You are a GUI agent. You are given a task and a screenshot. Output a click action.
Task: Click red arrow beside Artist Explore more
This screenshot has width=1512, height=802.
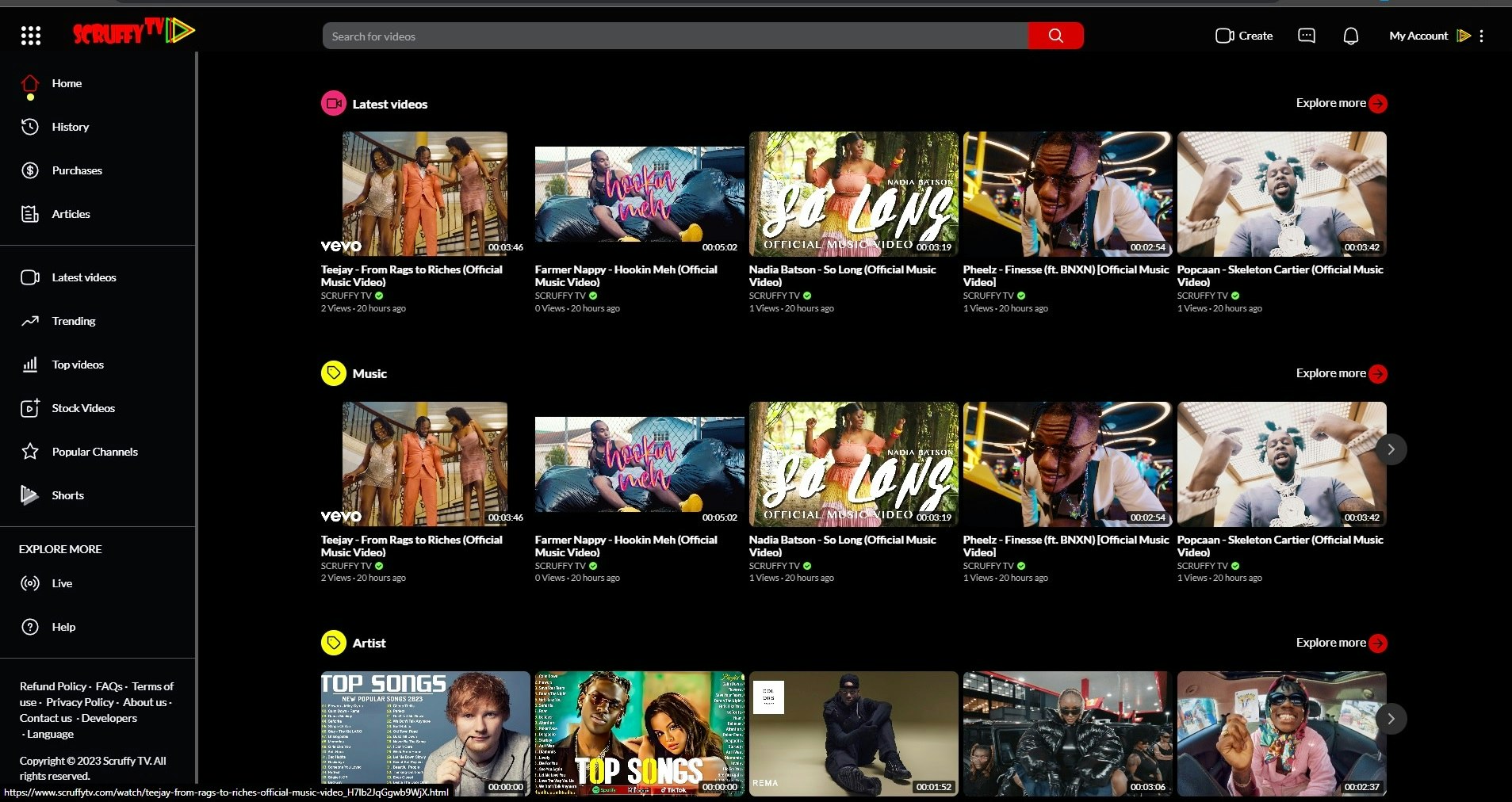1378,644
